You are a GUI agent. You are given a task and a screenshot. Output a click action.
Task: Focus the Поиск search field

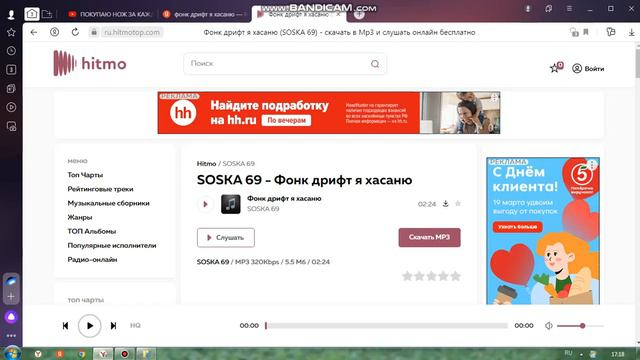point(285,64)
